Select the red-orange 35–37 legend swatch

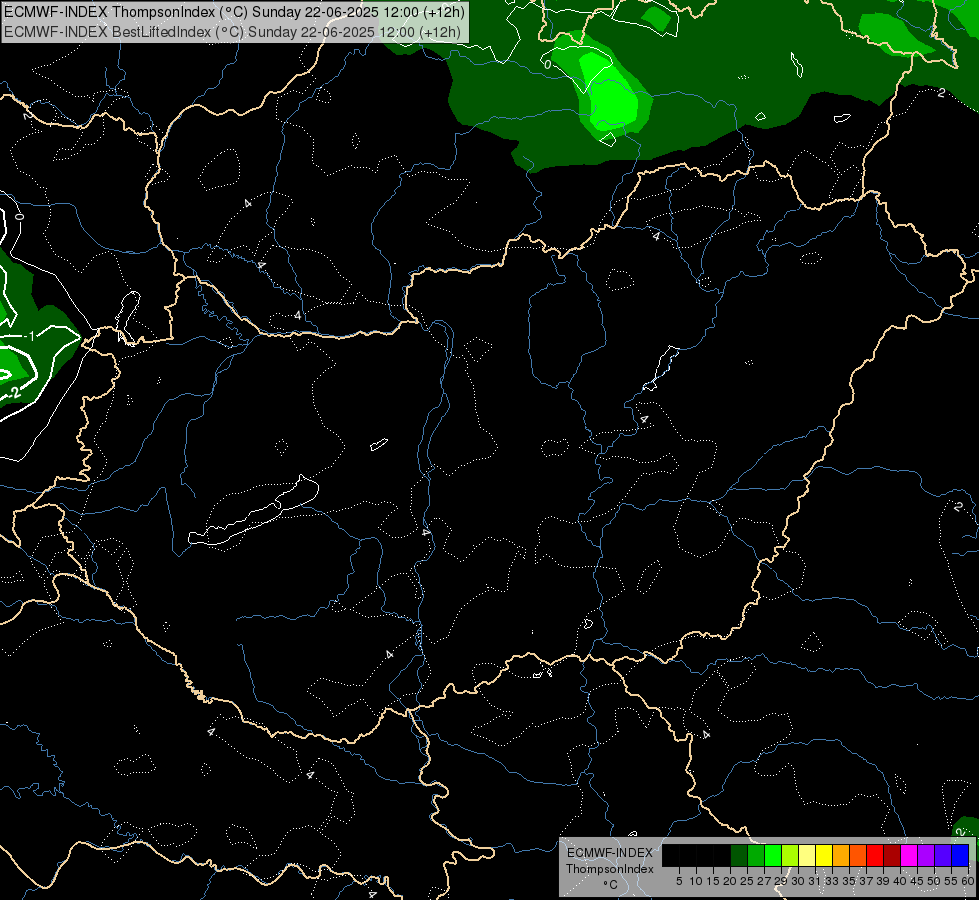[858, 855]
